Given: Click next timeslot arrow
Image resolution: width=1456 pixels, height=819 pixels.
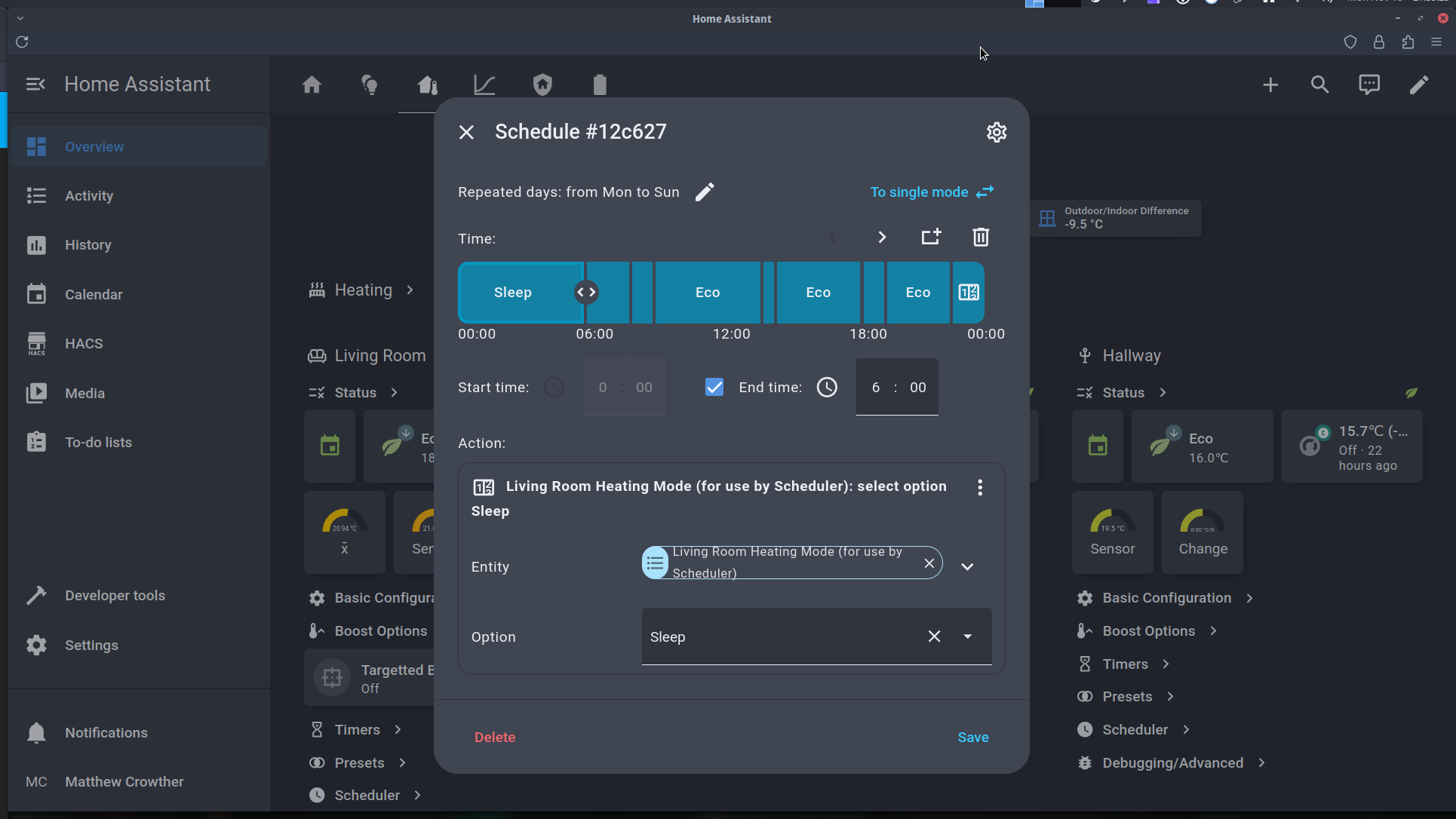Looking at the screenshot, I should click(881, 238).
